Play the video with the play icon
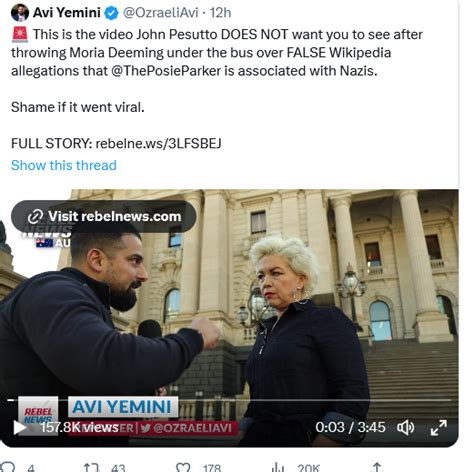Image resolution: width=474 pixels, height=472 pixels. [x=20, y=427]
